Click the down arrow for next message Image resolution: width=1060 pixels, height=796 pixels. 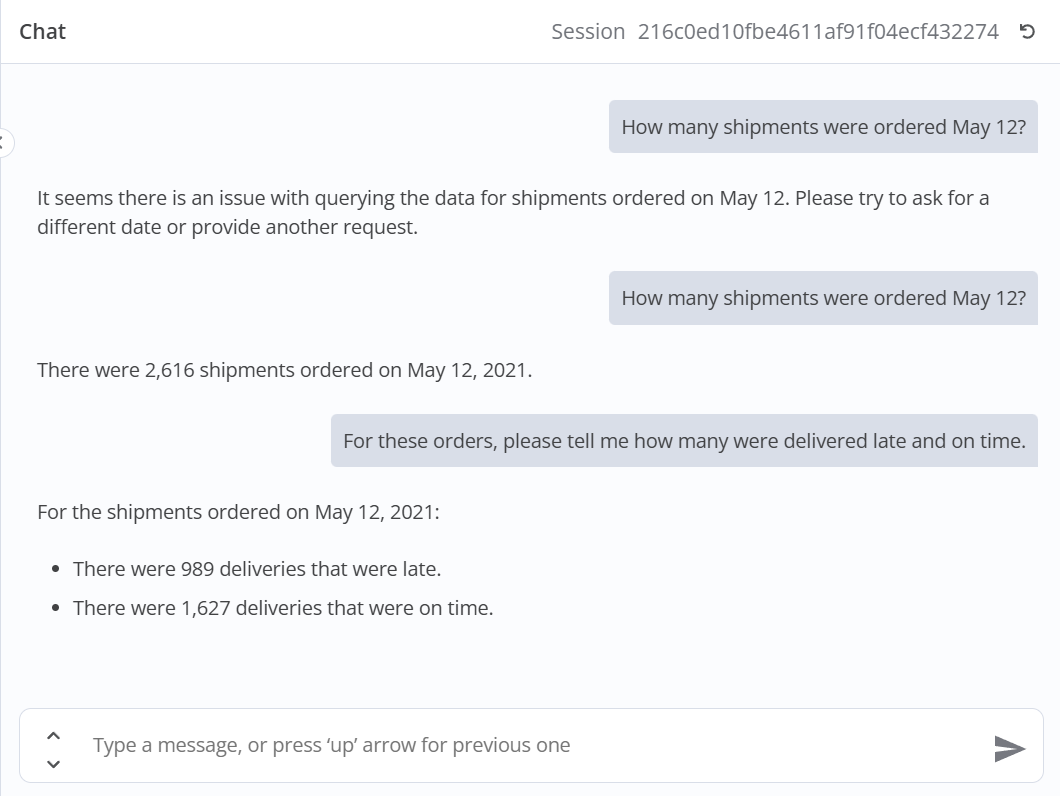tap(54, 764)
